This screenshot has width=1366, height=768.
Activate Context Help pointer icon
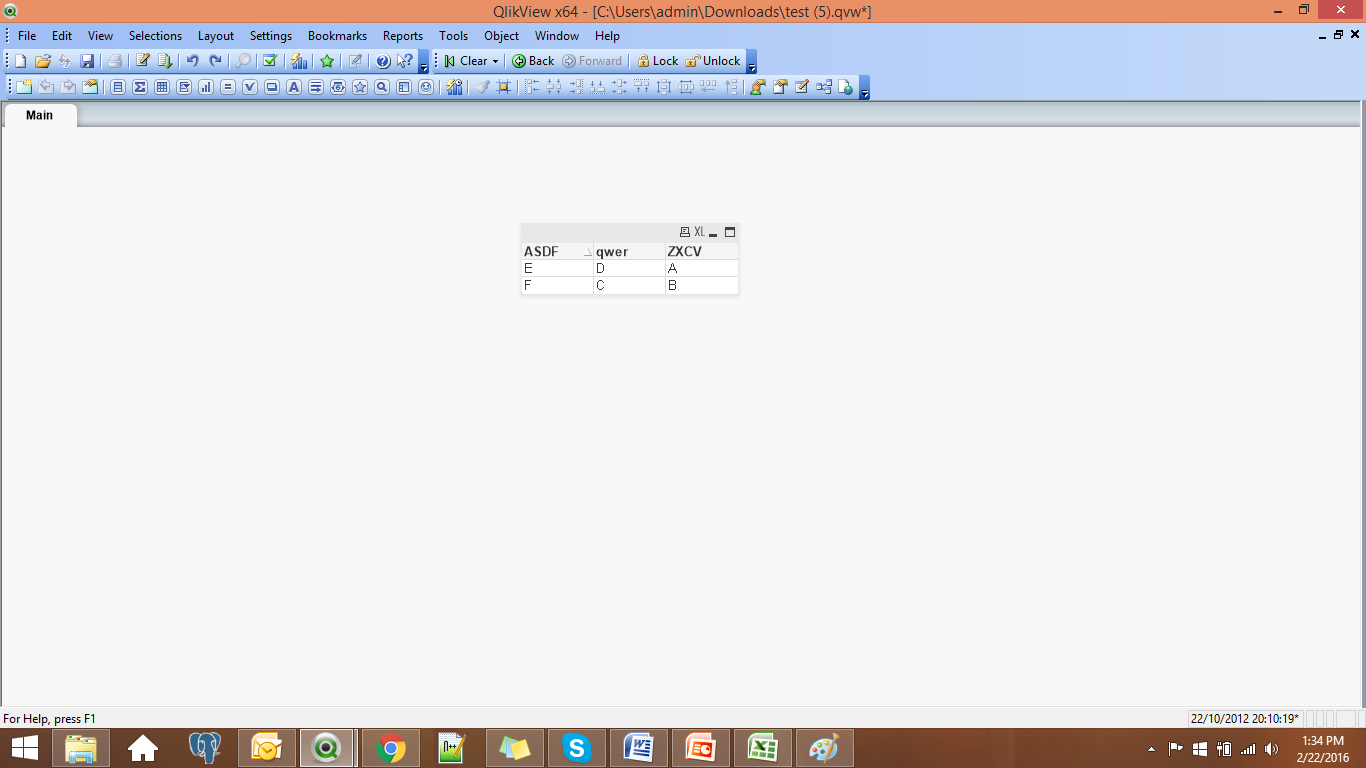pos(404,61)
